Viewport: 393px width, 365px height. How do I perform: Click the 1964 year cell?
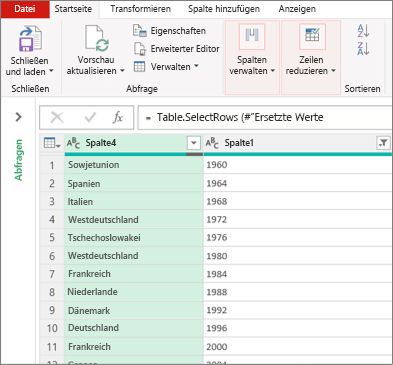pyautogui.click(x=298, y=183)
